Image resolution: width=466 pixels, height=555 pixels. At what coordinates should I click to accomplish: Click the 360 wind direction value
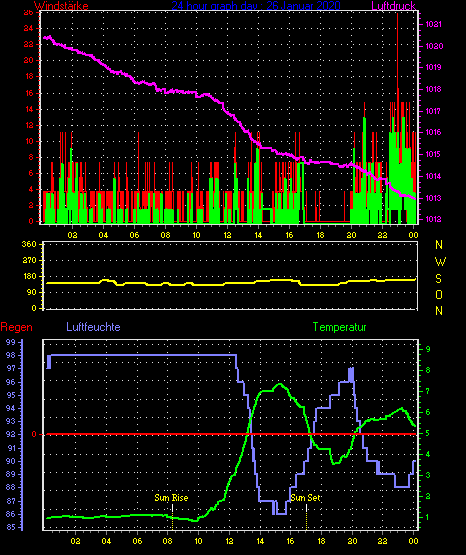tap(29, 244)
